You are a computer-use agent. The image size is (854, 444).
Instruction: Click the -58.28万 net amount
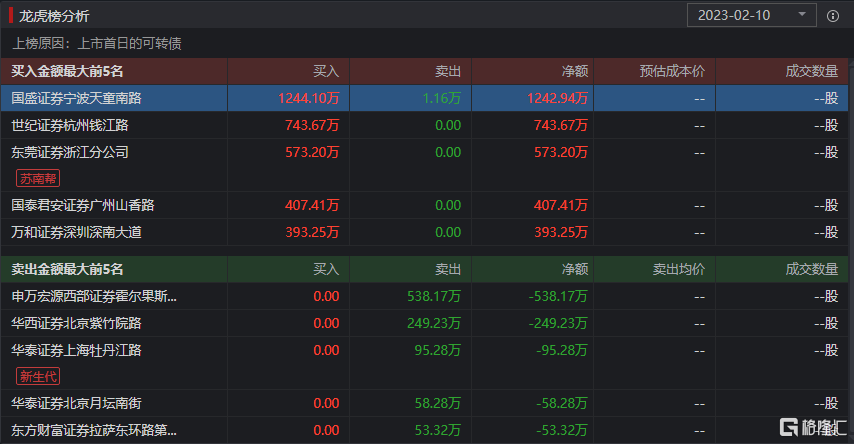pos(562,403)
